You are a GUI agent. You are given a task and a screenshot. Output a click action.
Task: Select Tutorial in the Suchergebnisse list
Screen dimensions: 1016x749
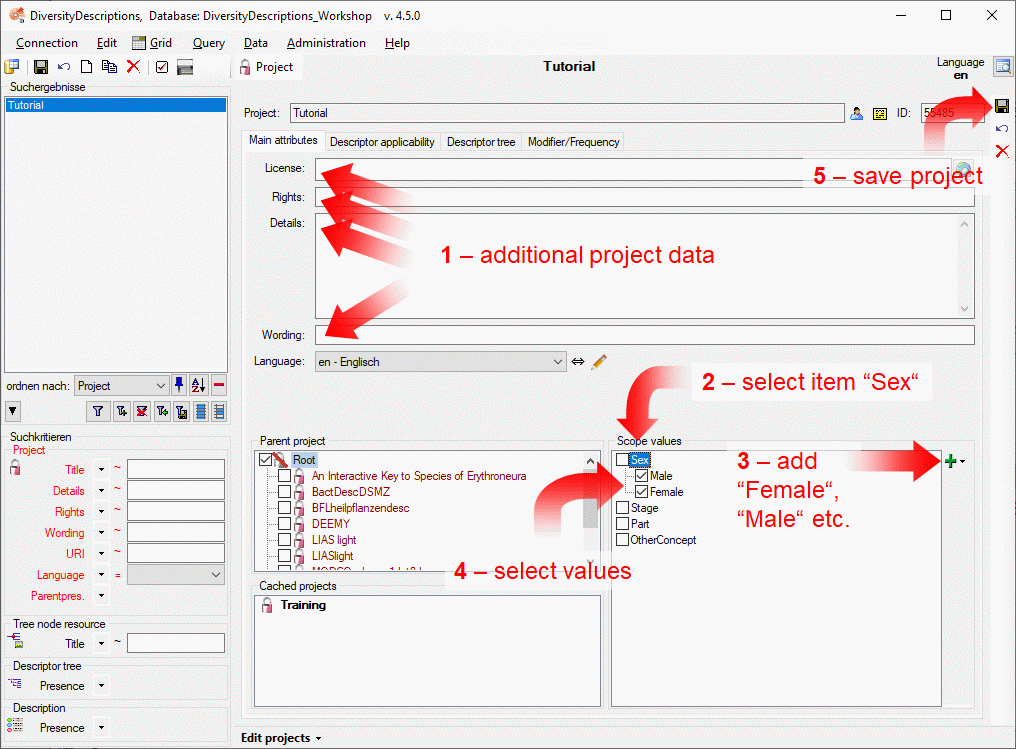pos(115,105)
